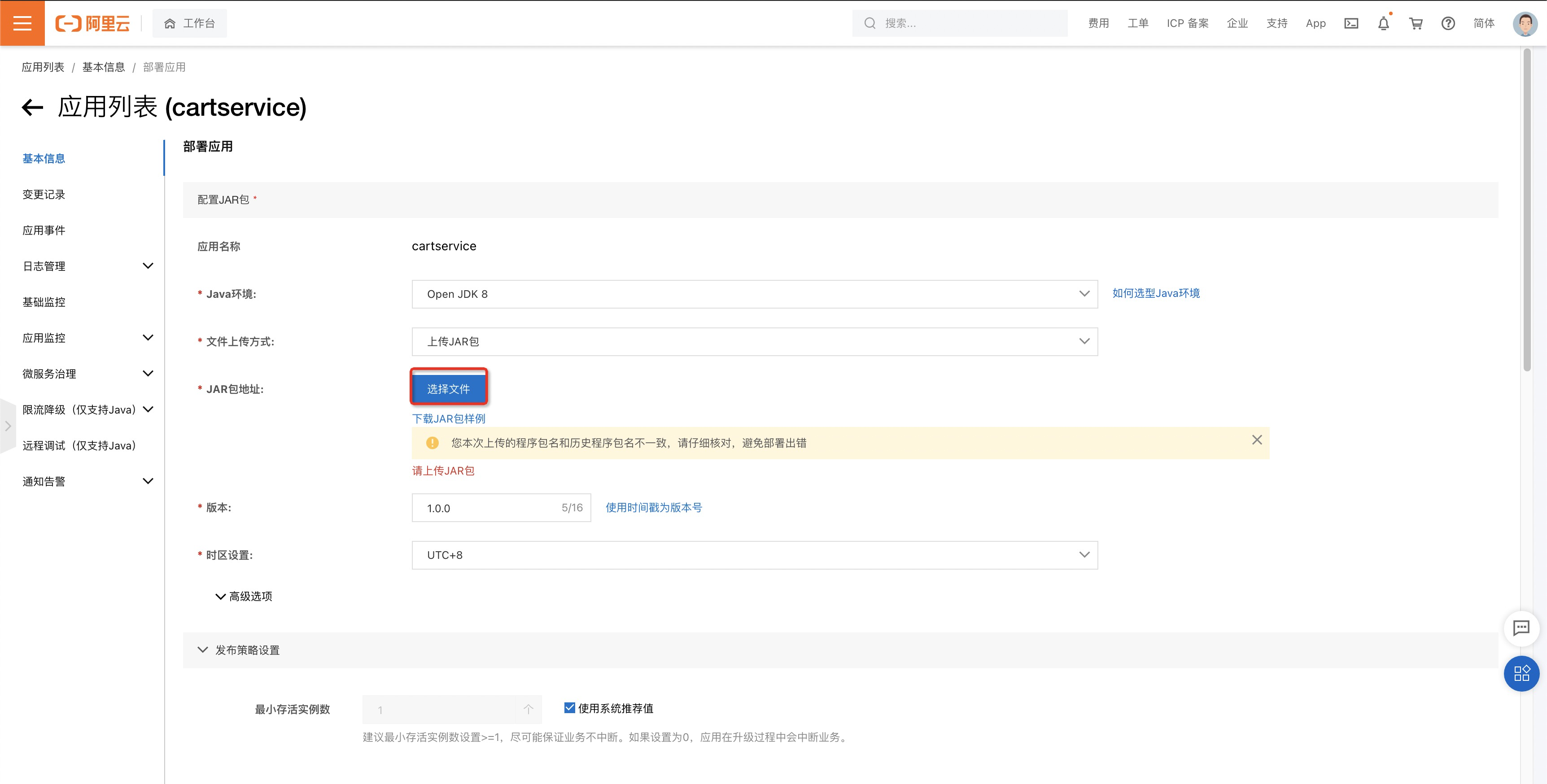Click the back arrow beside page title
The image size is (1547, 784).
tap(32, 108)
